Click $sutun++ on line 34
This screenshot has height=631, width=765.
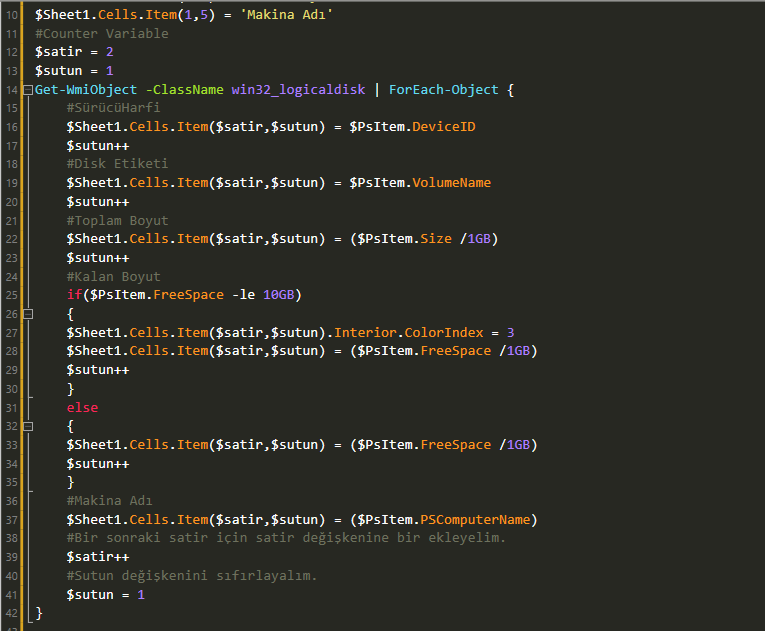(98, 464)
